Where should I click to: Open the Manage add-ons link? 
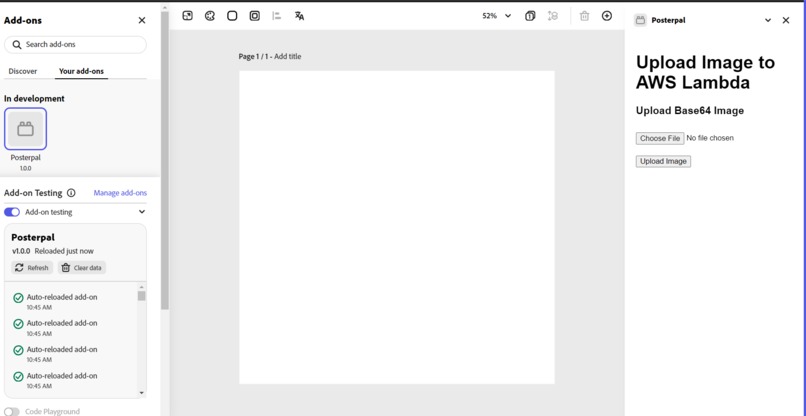pyautogui.click(x=120, y=193)
